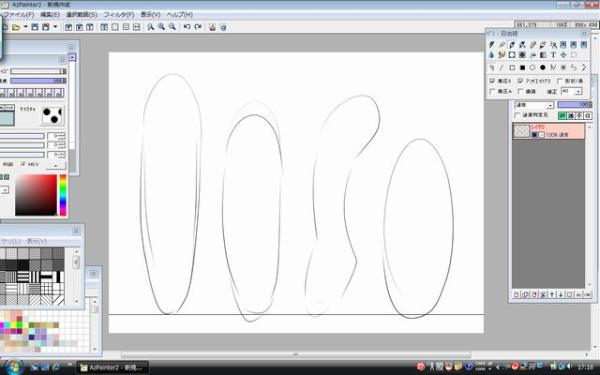Open the ヘルプ(H) menu

pos(179,15)
